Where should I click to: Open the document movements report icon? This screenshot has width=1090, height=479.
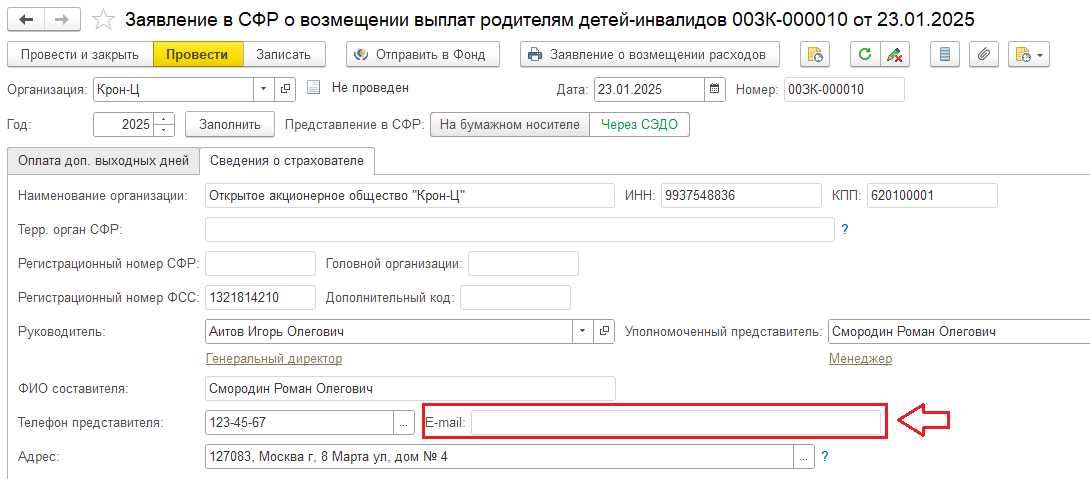(945, 54)
